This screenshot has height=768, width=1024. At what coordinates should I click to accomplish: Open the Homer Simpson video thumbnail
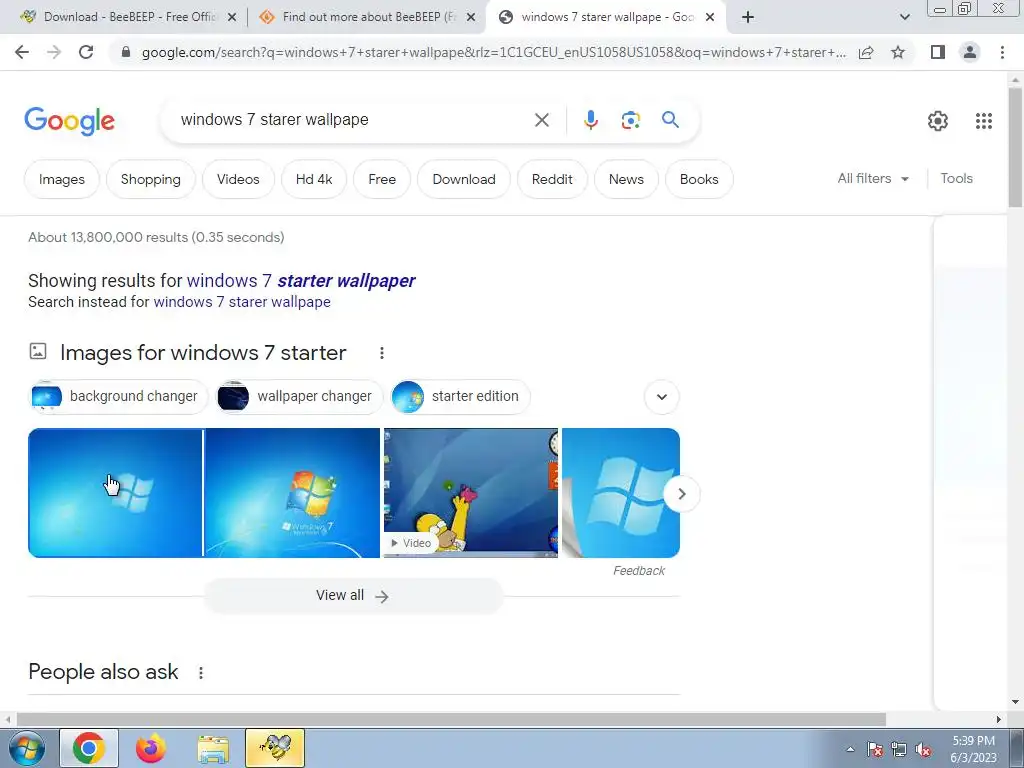[471, 493]
